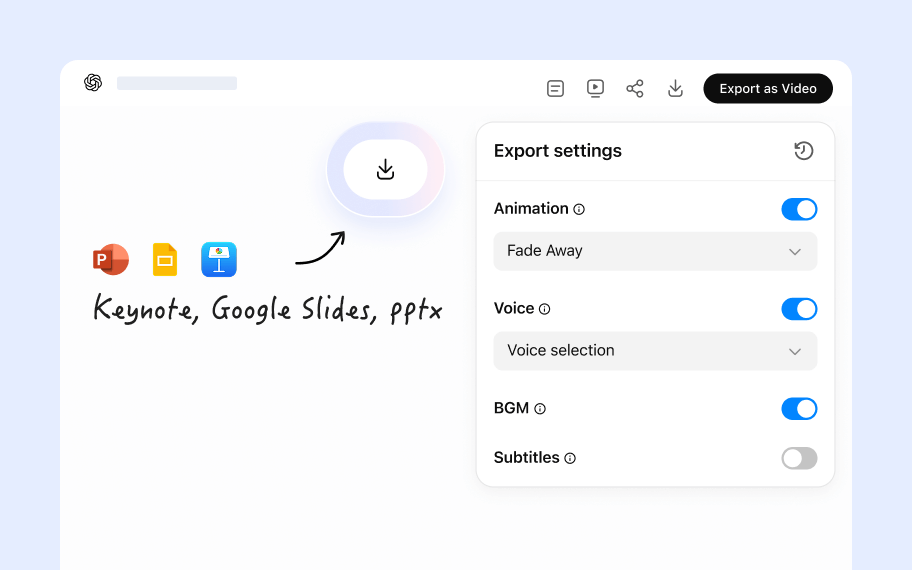The image size is (912, 570).
Task: Open the notes icon in toolbar
Action: [x=555, y=88]
